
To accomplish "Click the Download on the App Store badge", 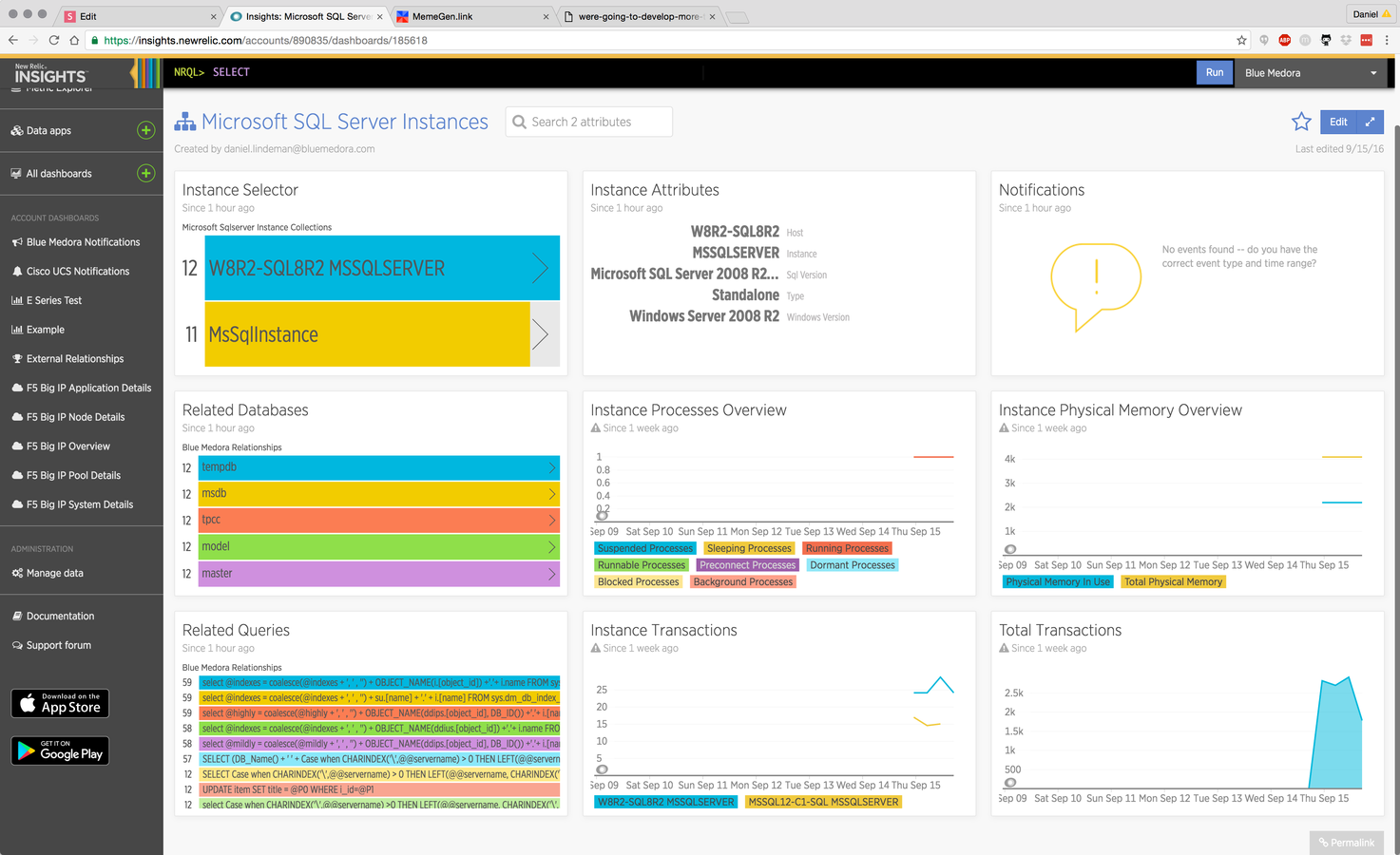I will [60, 703].
